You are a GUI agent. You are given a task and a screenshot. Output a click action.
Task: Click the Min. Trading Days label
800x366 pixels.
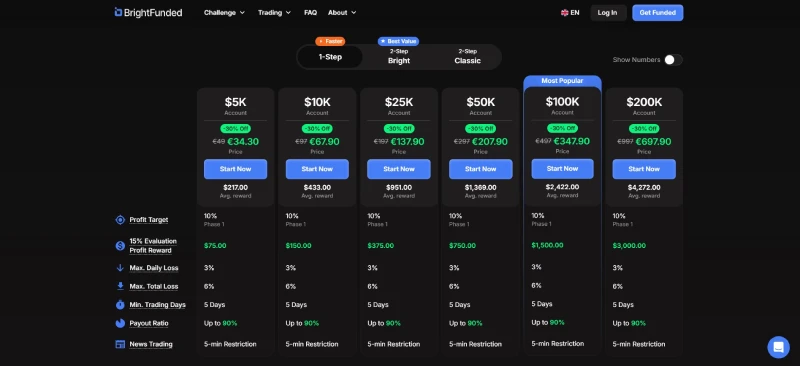[158, 305]
